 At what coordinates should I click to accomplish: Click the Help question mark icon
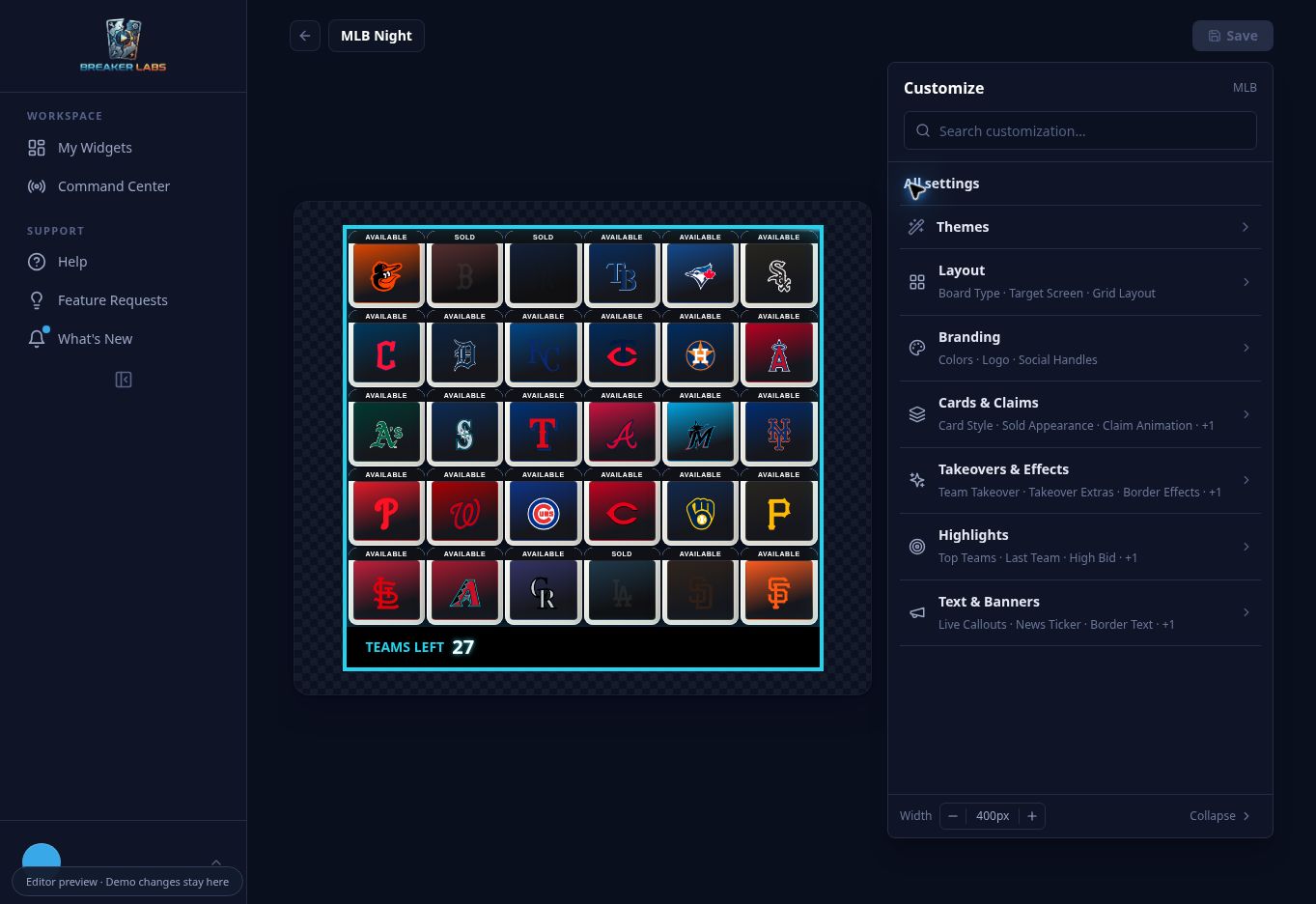point(37,262)
